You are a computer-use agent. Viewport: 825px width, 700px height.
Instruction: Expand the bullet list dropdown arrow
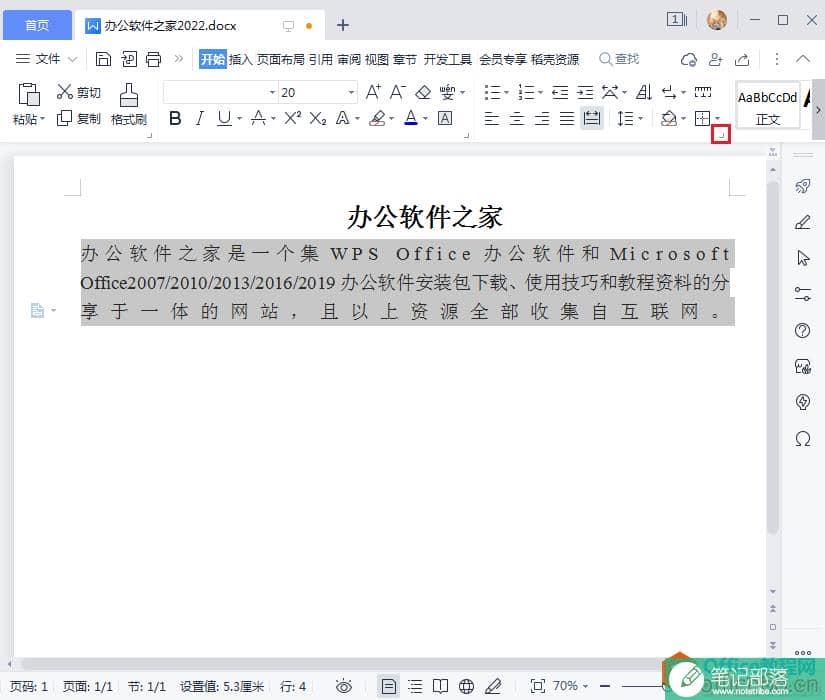pos(506,93)
